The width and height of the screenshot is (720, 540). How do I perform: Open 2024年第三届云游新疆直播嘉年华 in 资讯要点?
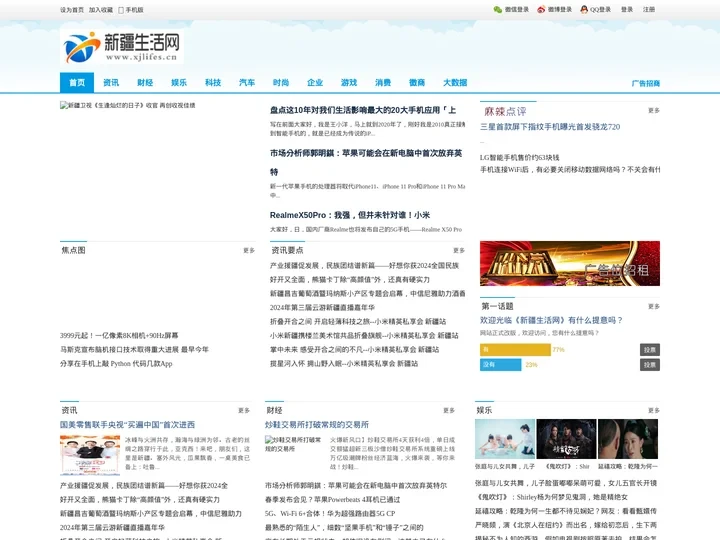322,308
